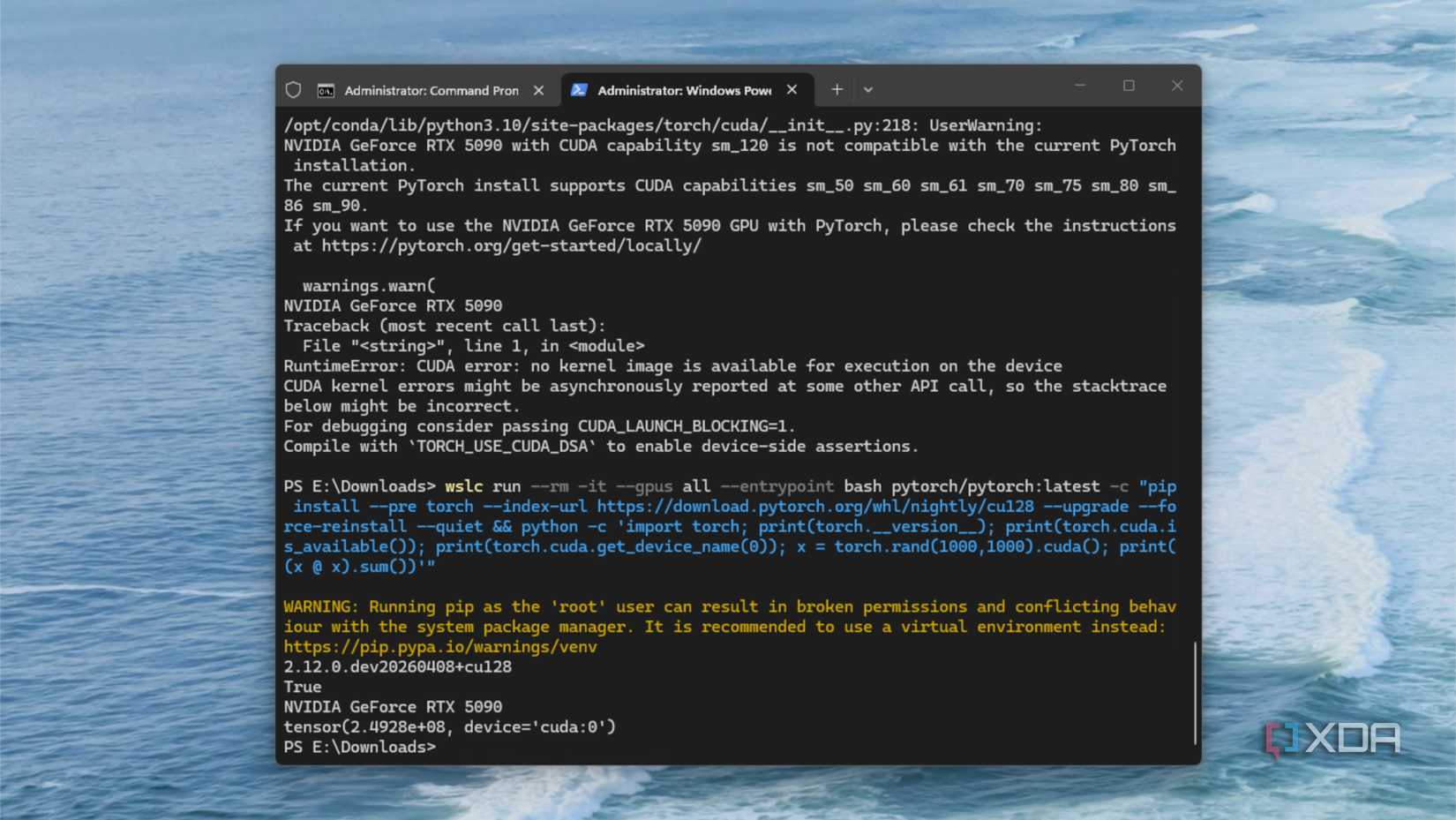This screenshot has height=820, width=1456.
Task: Click the tensor(2.4928e+08, device='cuda:0') output
Action: 450,727
